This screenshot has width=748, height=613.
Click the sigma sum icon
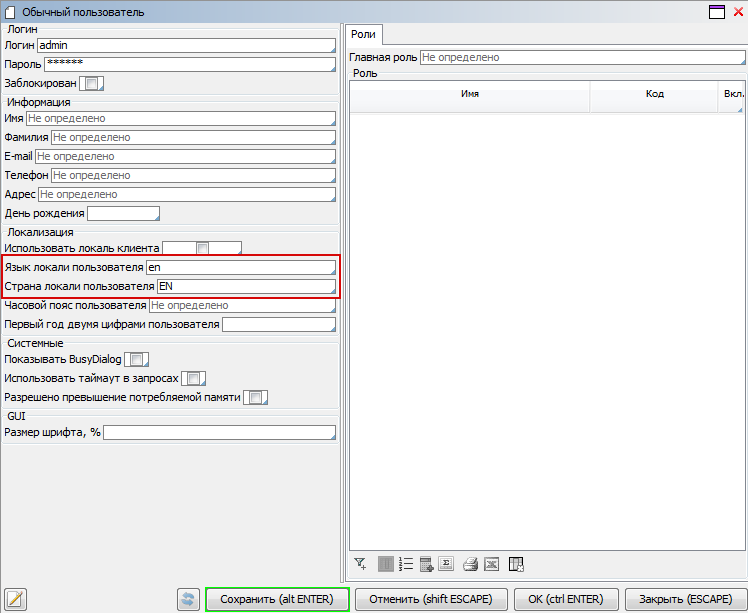click(447, 564)
